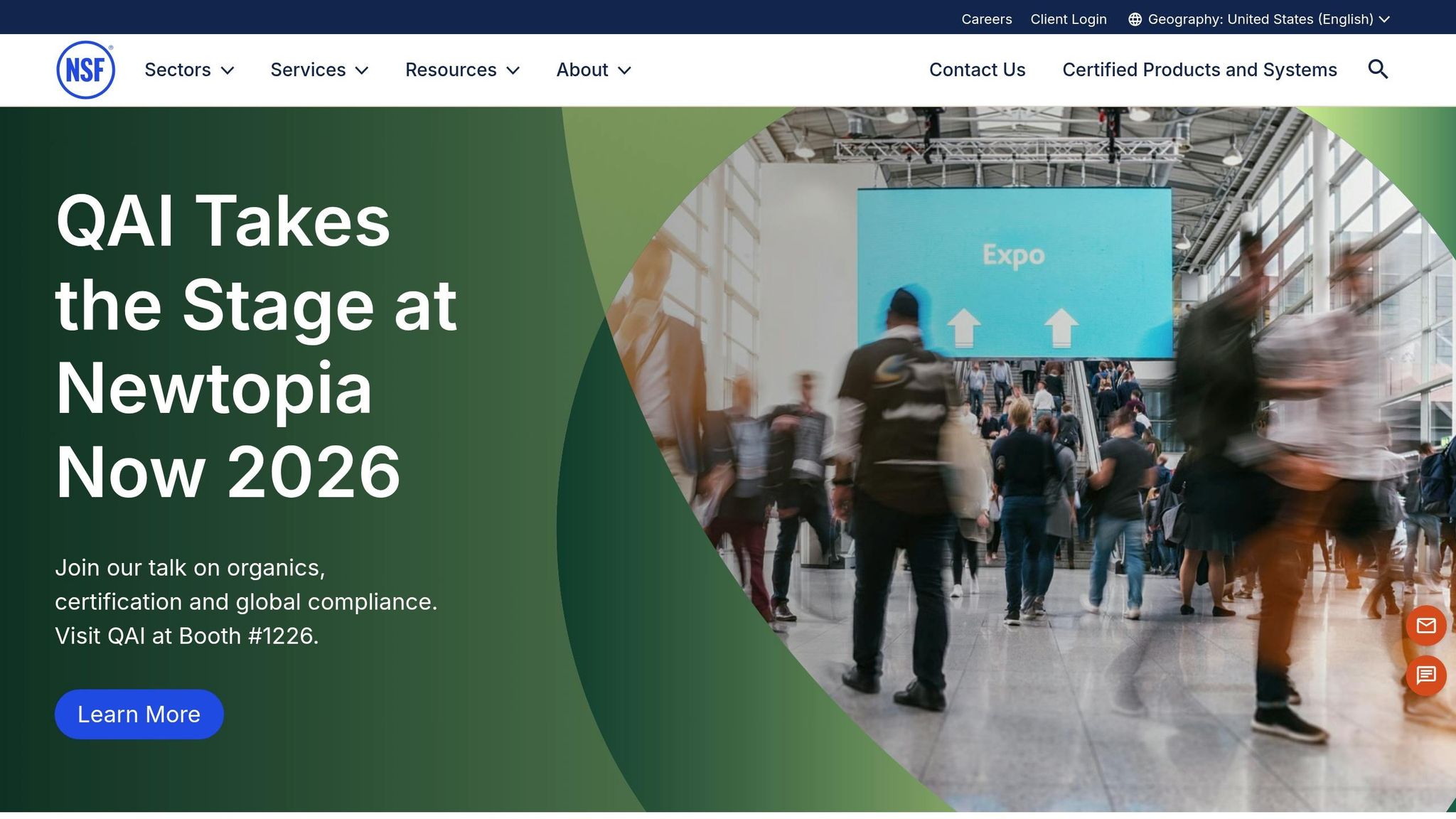Open the Services menu
This screenshot has width=1456, height=819.
319,70
